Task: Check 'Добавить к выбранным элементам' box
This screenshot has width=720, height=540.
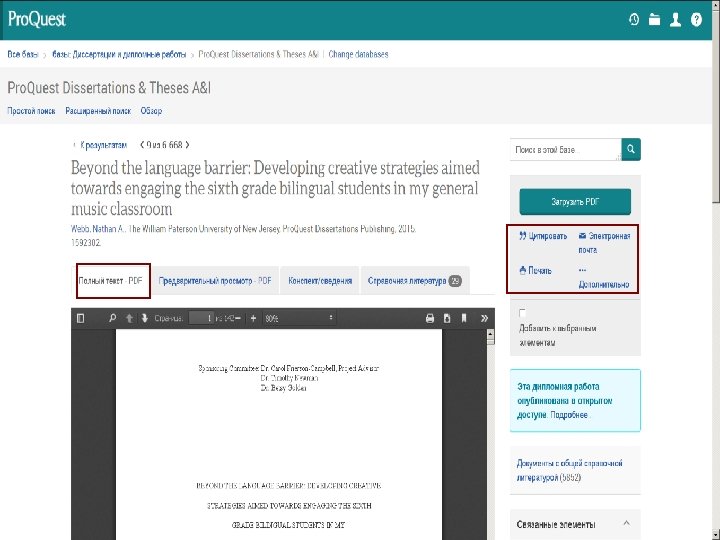Action: [522, 313]
